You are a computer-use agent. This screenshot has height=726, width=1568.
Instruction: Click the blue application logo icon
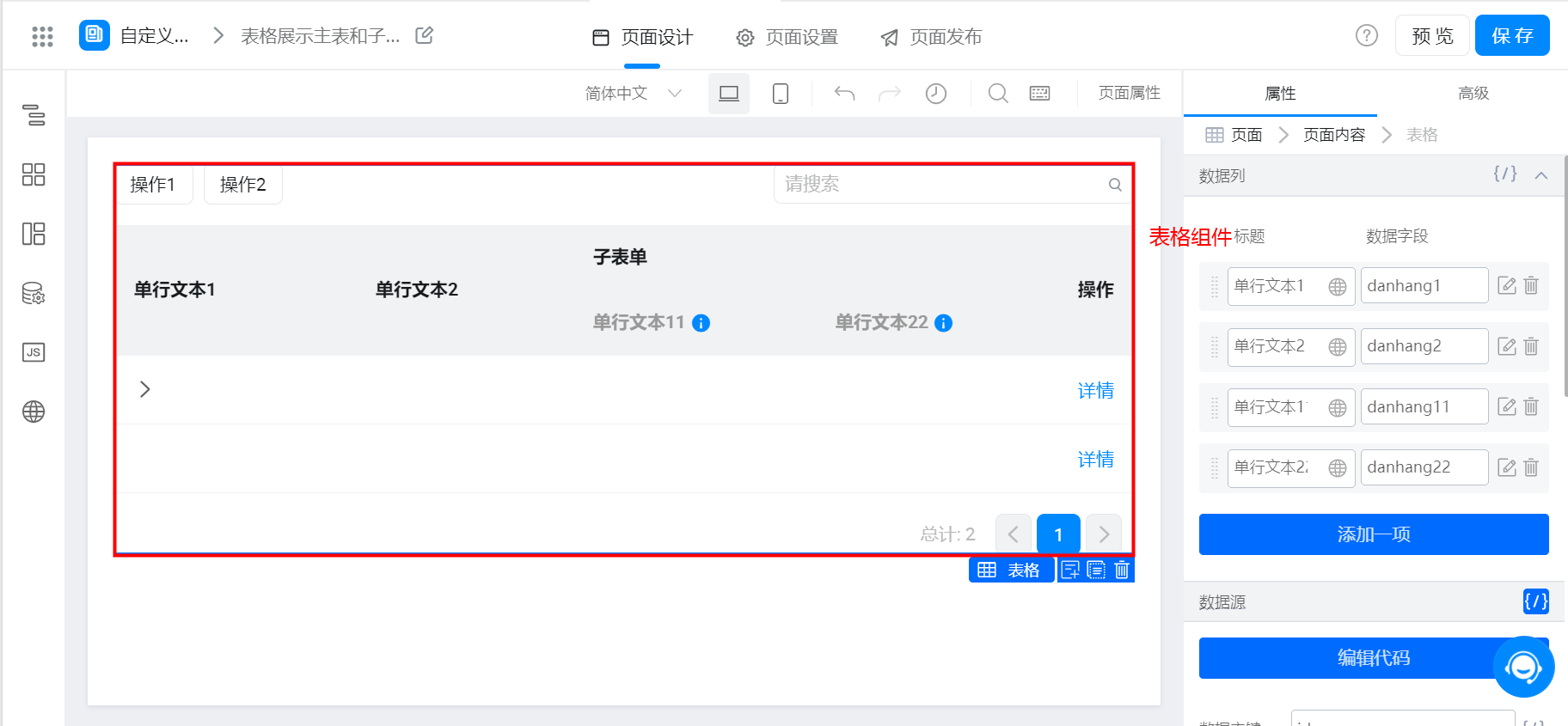coord(95,35)
